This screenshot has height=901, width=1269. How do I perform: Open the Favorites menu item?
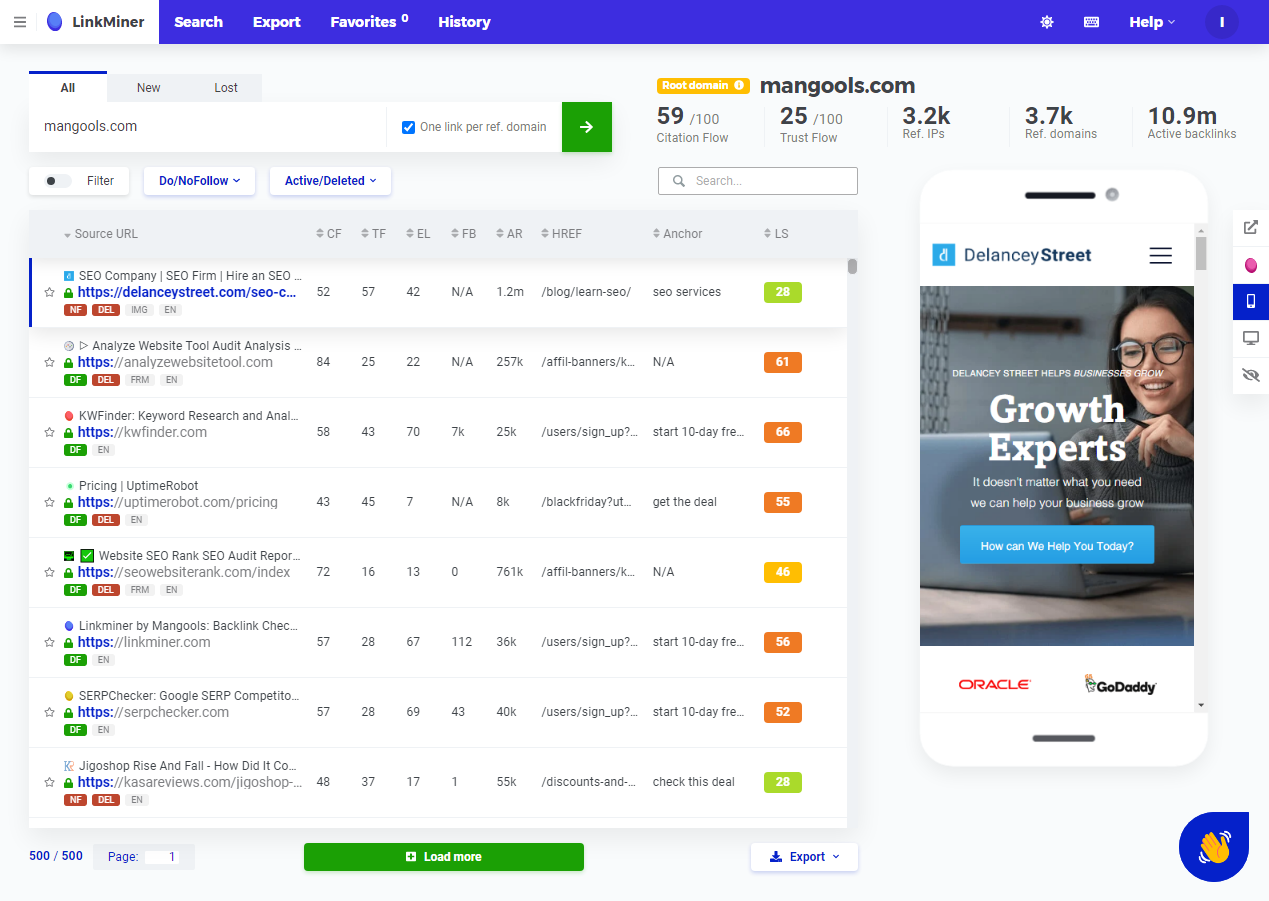click(x=369, y=22)
